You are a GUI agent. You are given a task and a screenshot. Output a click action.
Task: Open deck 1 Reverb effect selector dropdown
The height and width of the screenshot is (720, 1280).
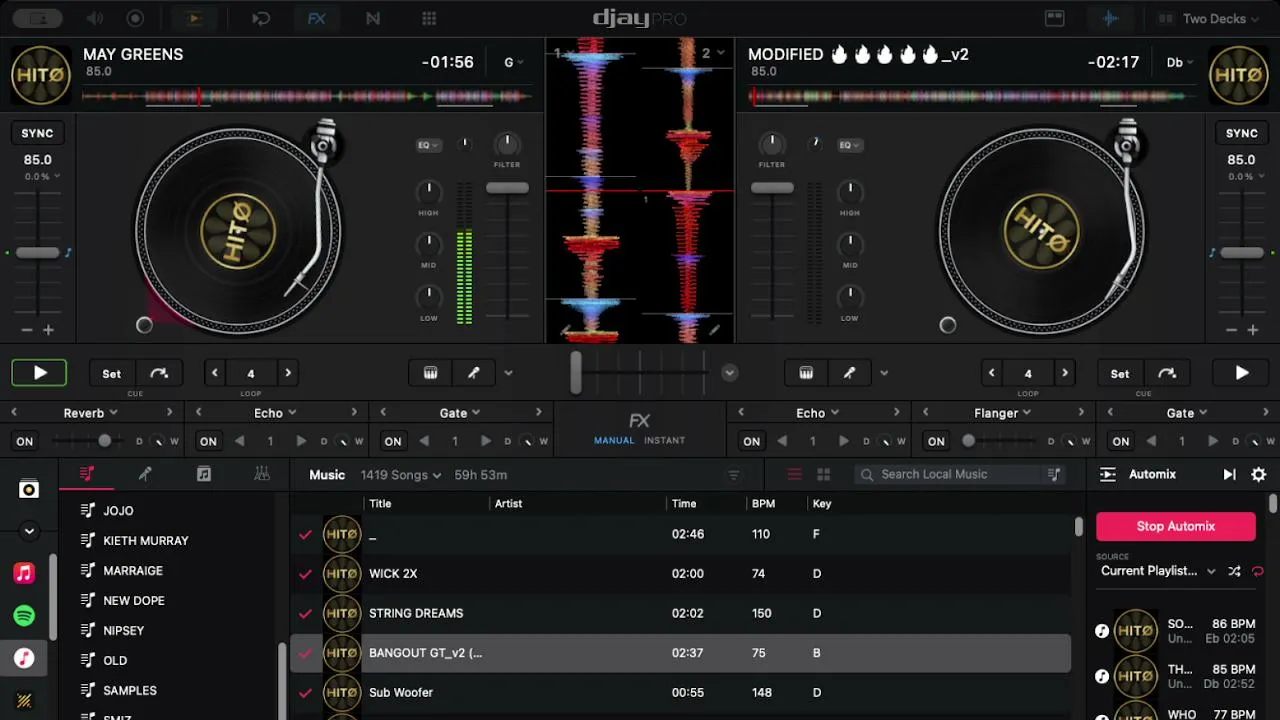point(91,413)
